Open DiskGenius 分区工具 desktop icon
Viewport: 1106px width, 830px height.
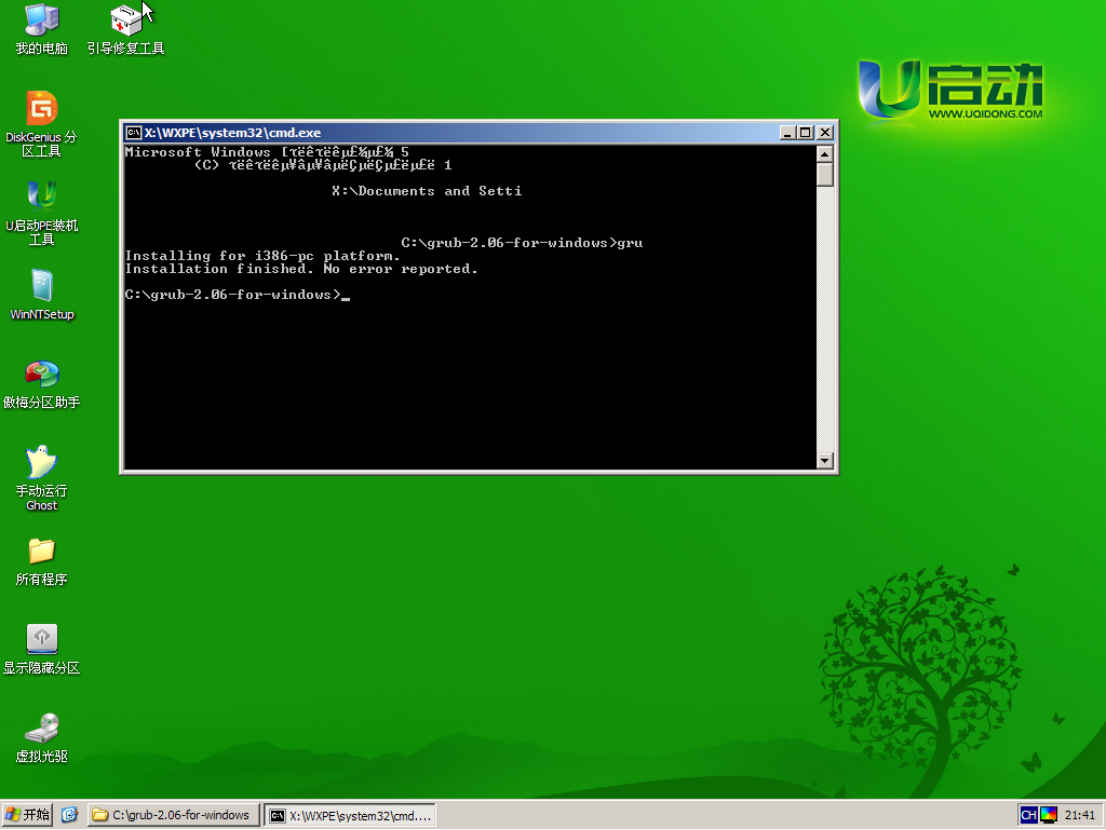pyautogui.click(x=41, y=124)
